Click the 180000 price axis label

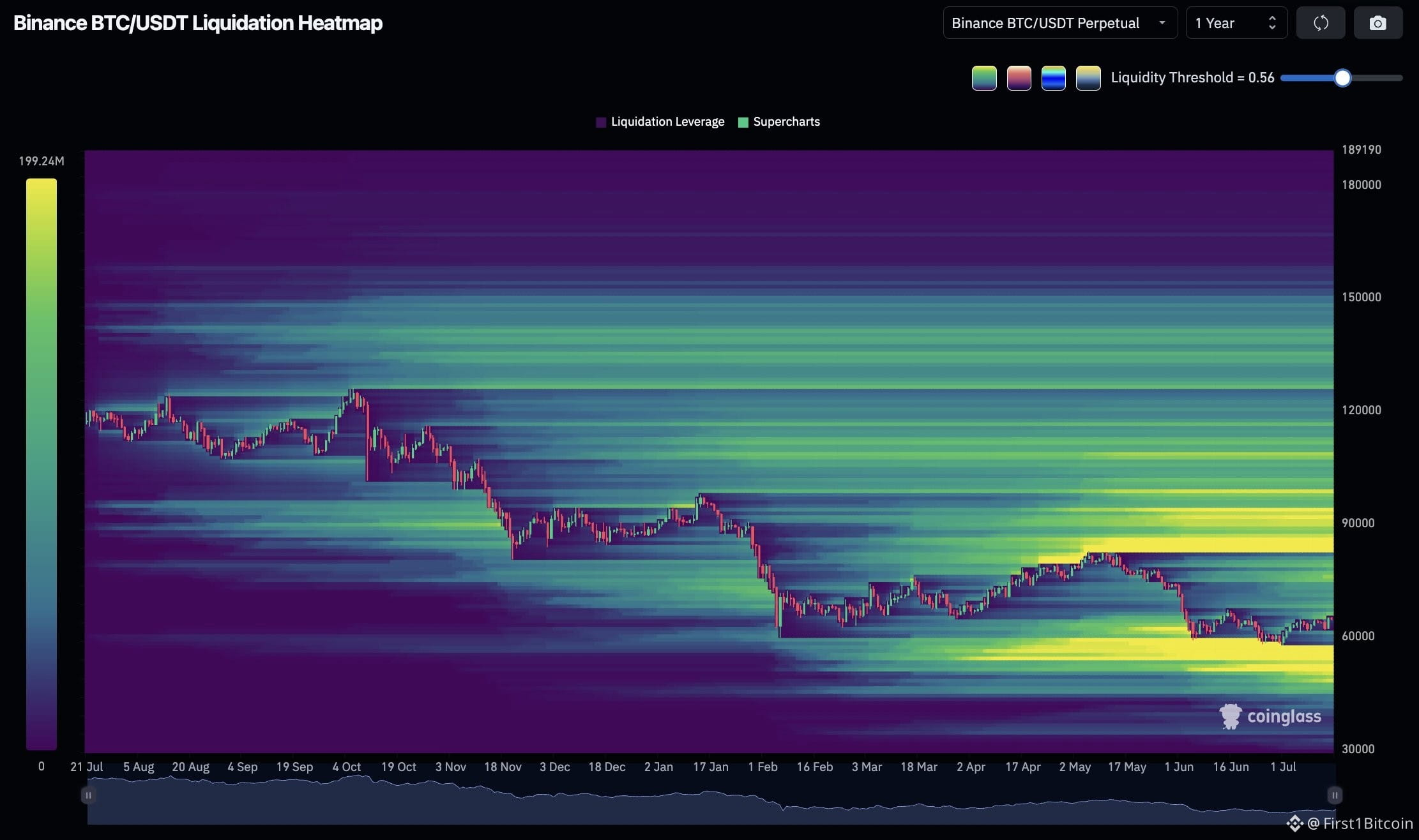[1362, 185]
